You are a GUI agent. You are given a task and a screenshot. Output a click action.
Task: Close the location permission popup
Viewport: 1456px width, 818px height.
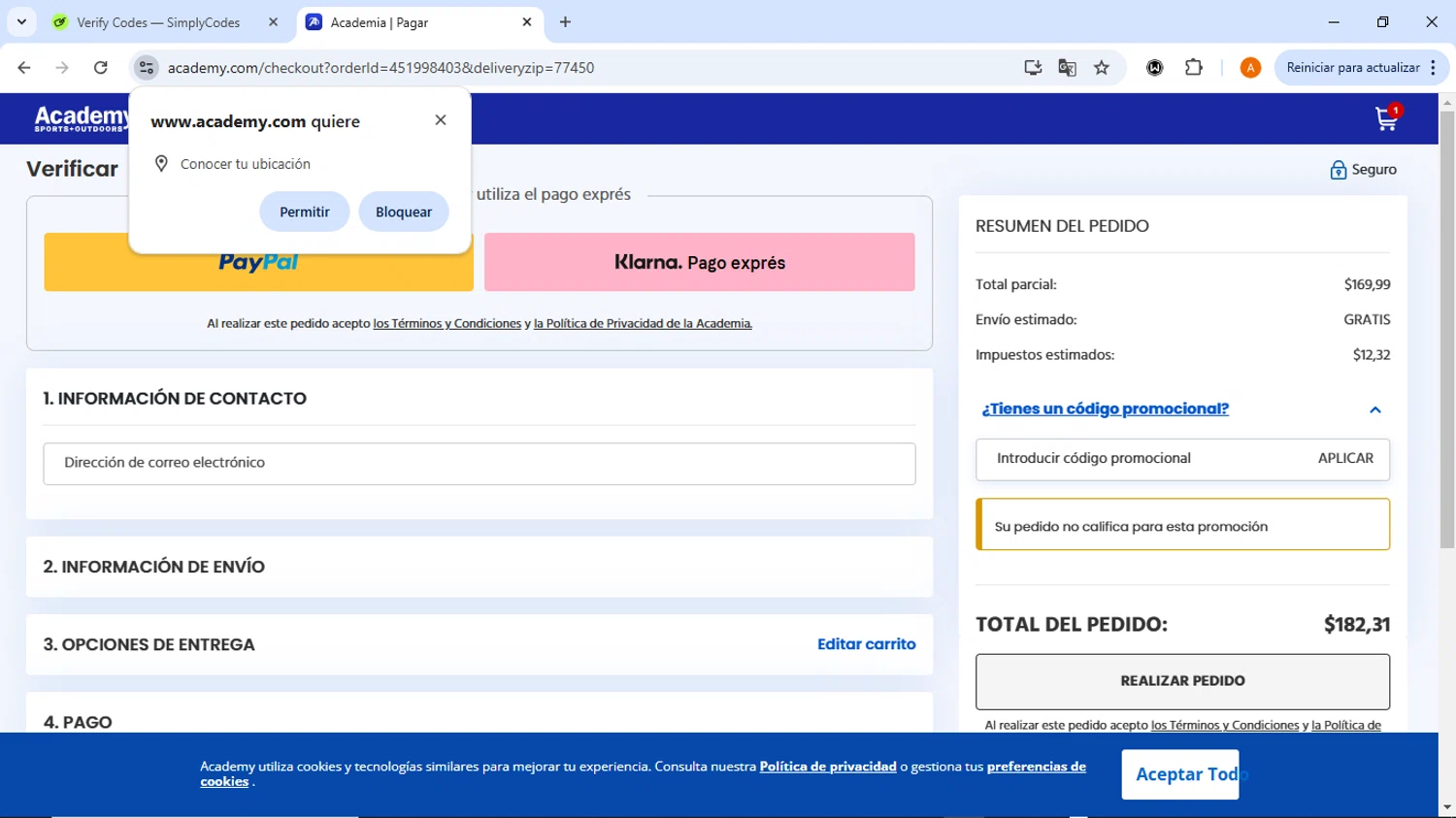[441, 120]
